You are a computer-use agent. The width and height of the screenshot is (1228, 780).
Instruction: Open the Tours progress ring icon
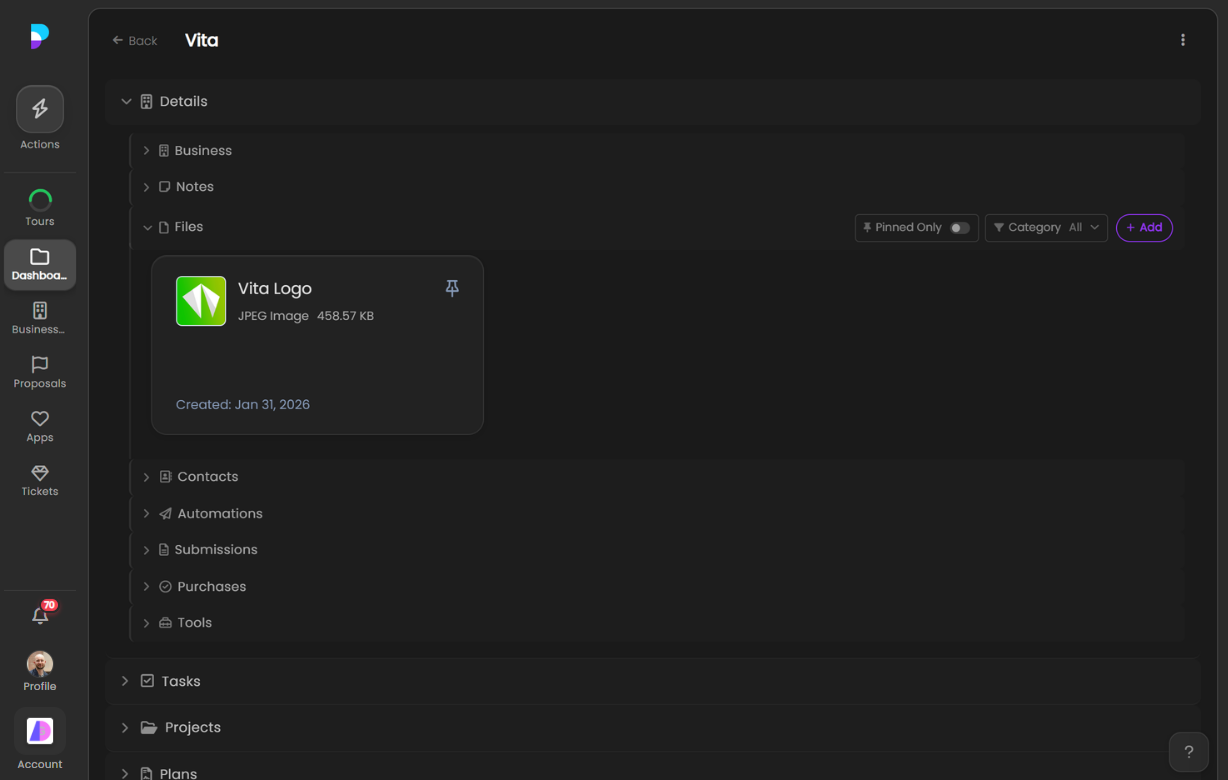[40, 200]
